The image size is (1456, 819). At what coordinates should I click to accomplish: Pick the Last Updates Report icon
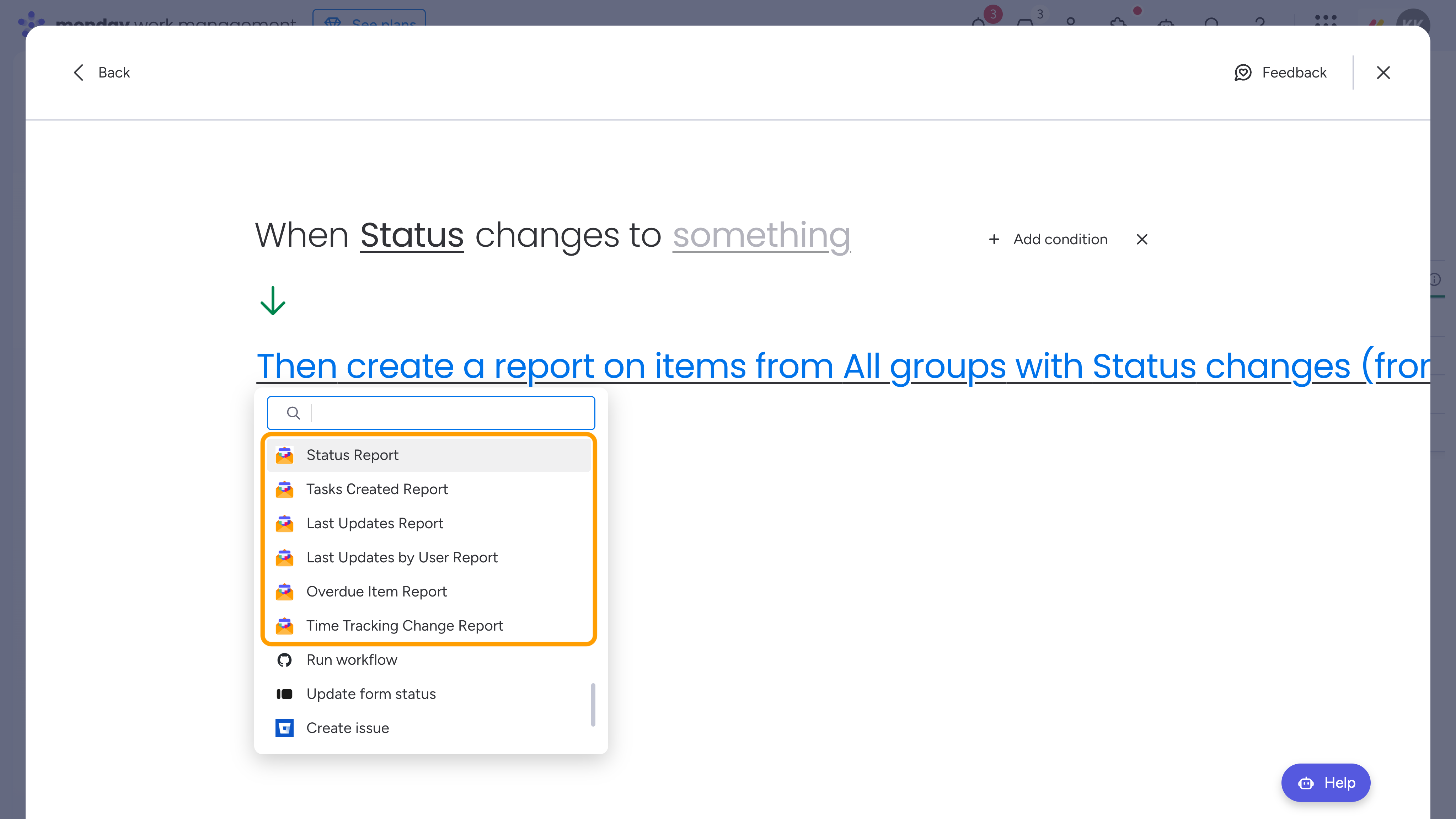(x=284, y=523)
